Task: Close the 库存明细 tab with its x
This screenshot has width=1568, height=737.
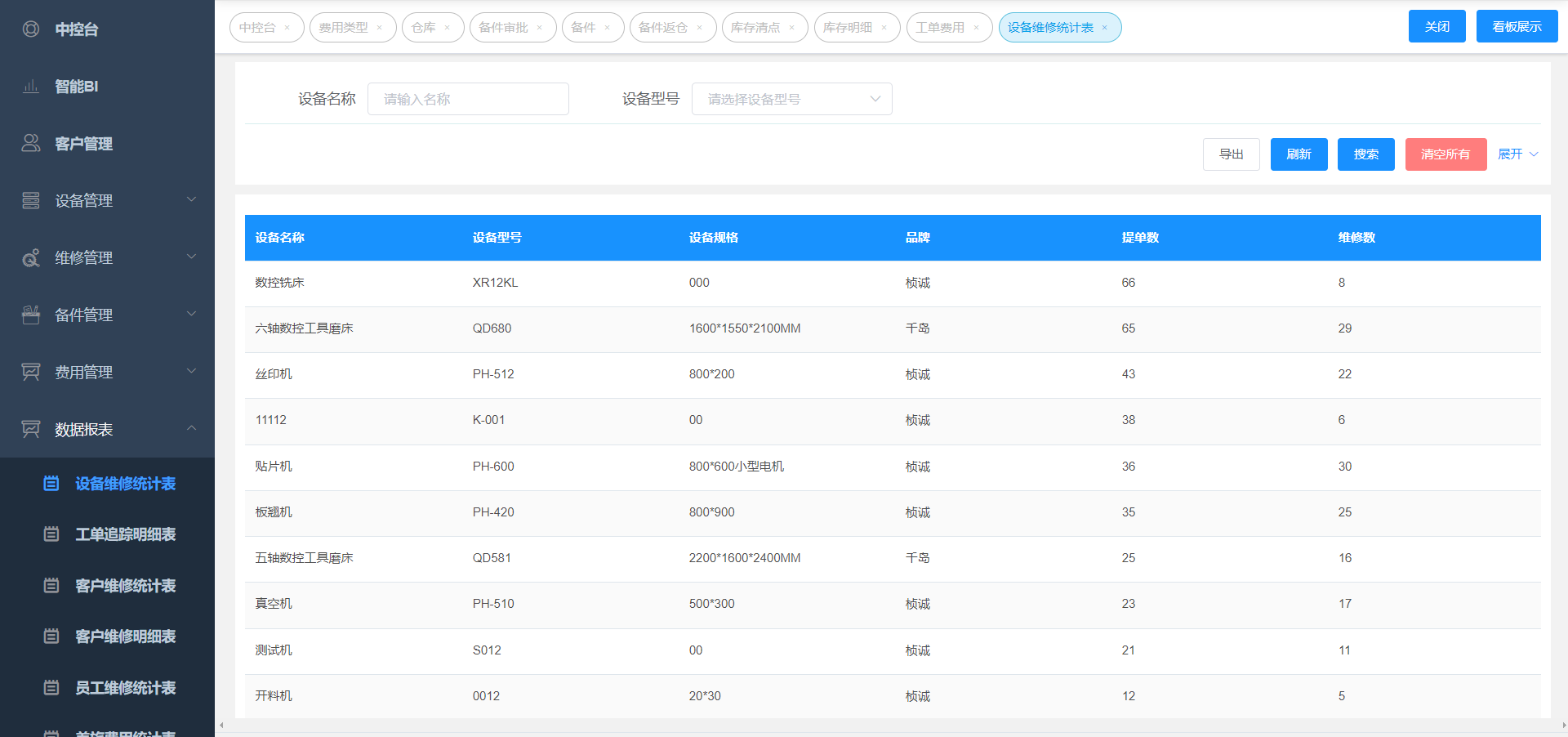Action: (x=884, y=28)
